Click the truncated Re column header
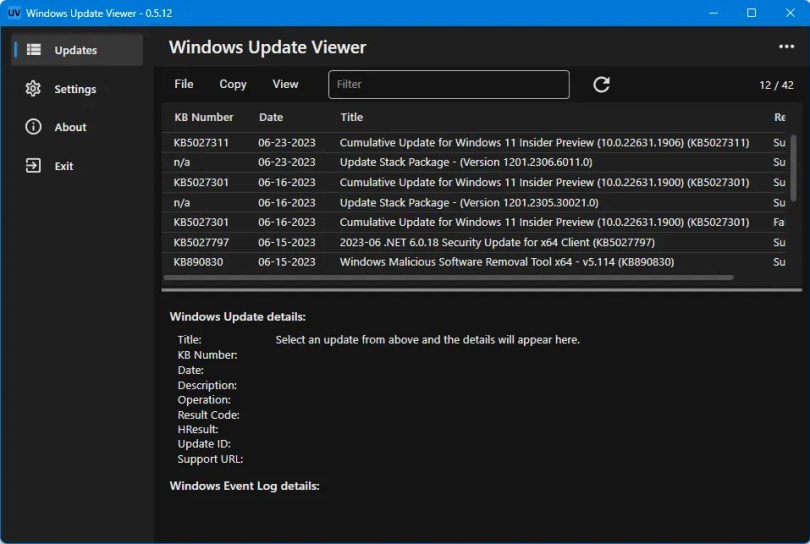Image resolution: width=810 pixels, height=544 pixels. pos(780,117)
